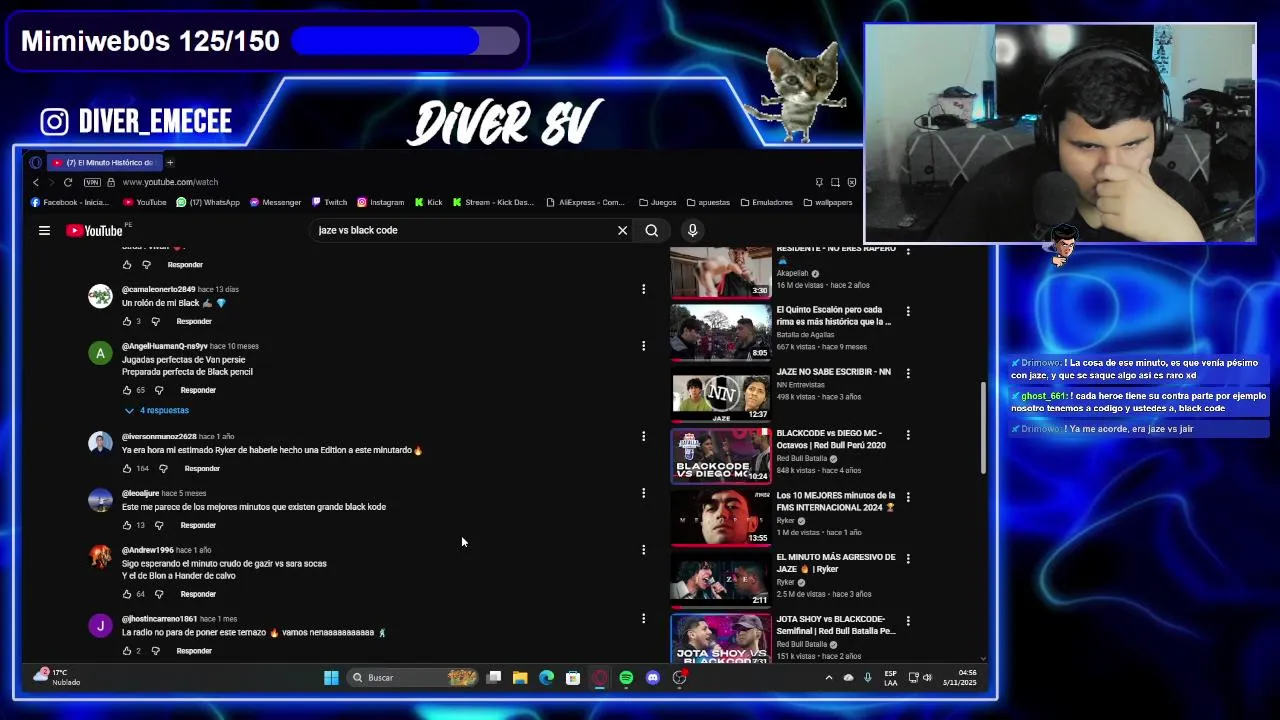The width and height of the screenshot is (1280, 720).
Task: Like the @camaleonerto2849 comment
Action: (126, 321)
